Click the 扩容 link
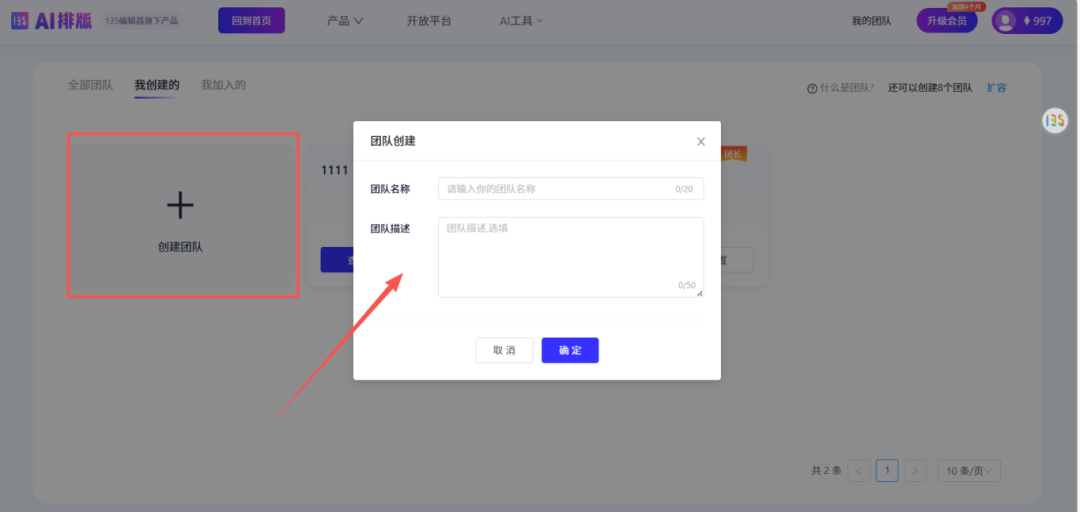Viewport: 1080px width, 512px height. (x=997, y=88)
